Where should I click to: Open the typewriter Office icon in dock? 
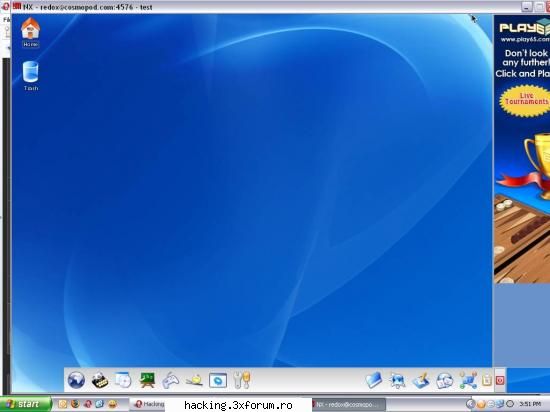click(100, 380)
